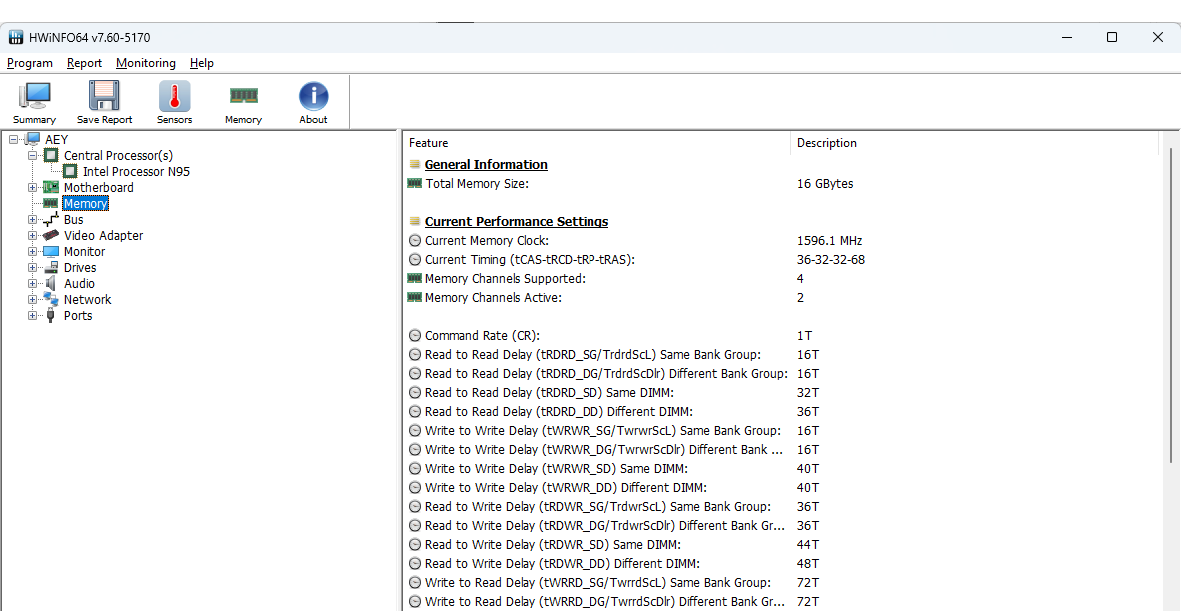Click the Current Performance Settings section icon
1181x611 pixels.
[414, 221]
